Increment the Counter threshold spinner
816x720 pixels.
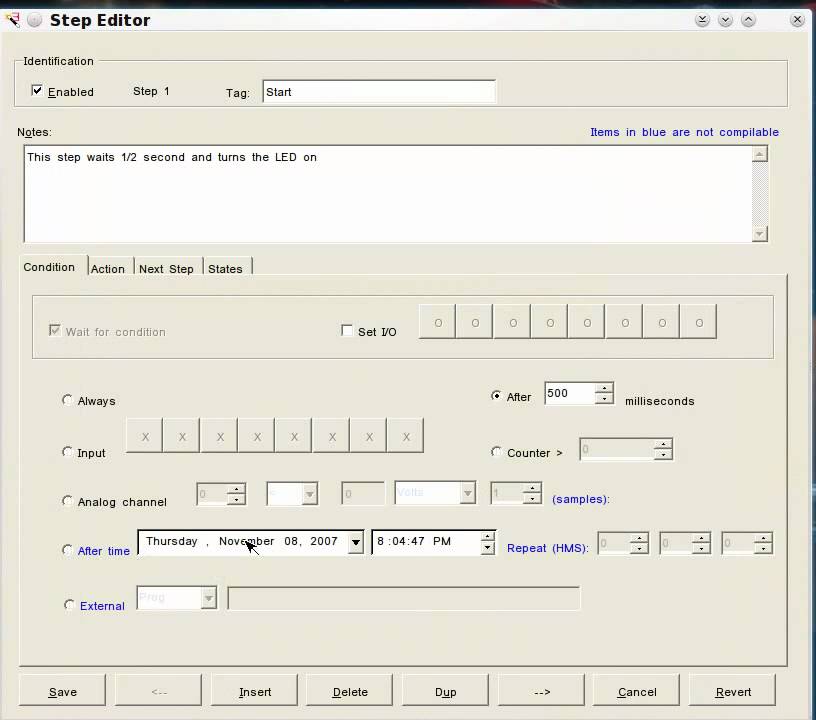(x=662, y=445)
